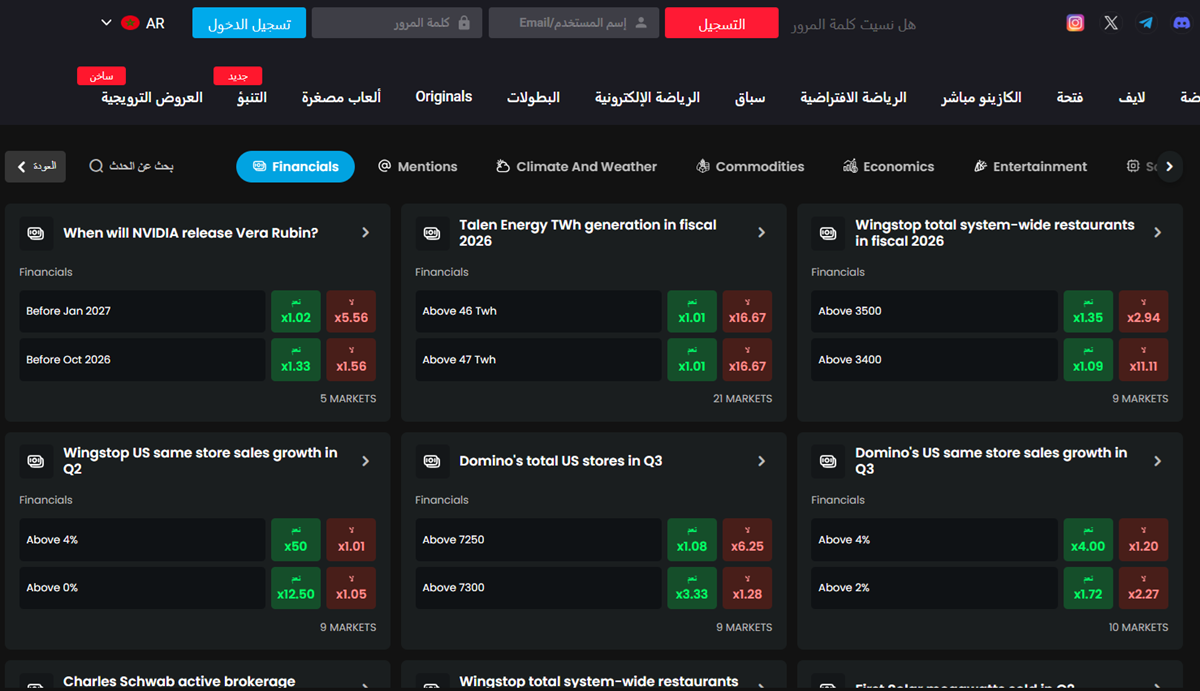Bet yes x1.02 on Before Jan 2027
Screen dimensions: 1200x691
coord(296,311)
